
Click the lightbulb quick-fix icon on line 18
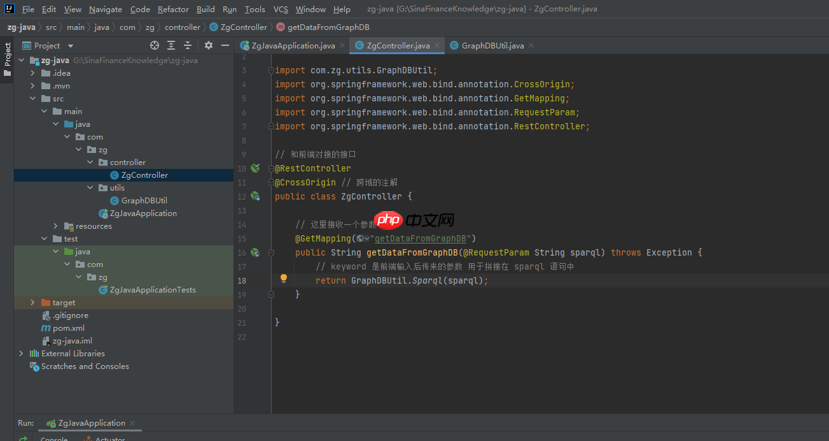[283, 280]
